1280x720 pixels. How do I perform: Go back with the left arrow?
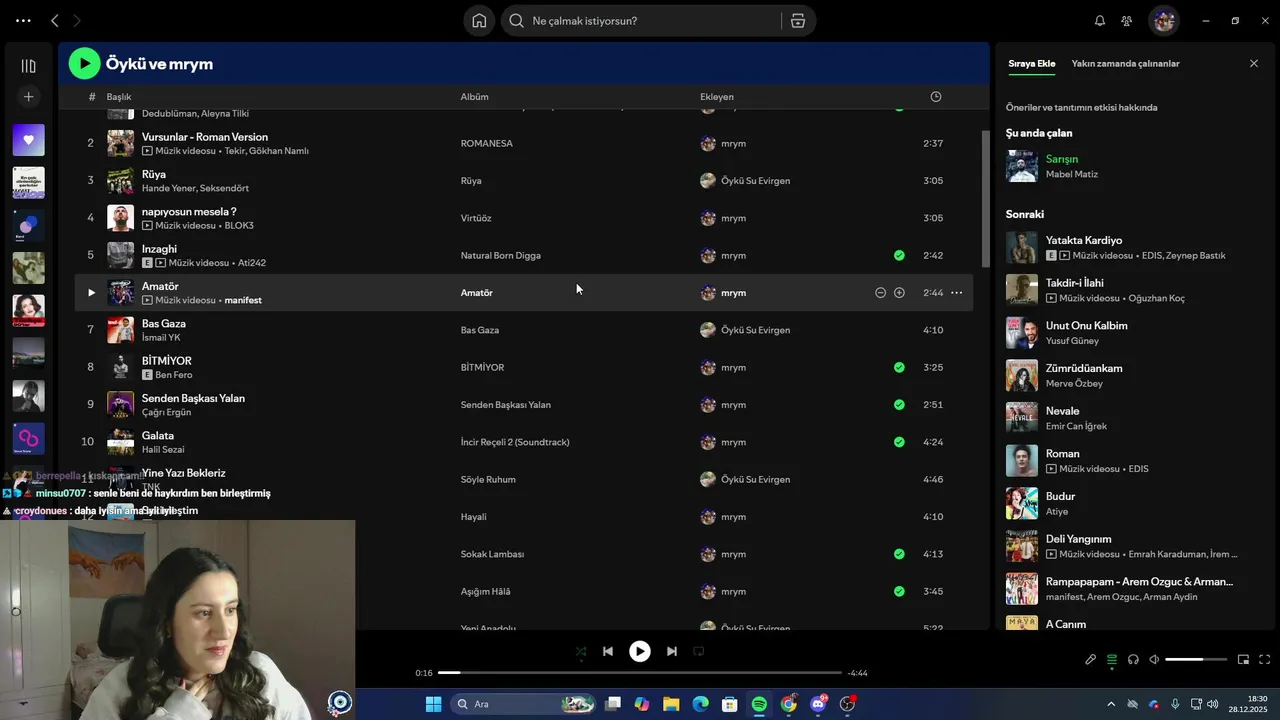point(55,20)
